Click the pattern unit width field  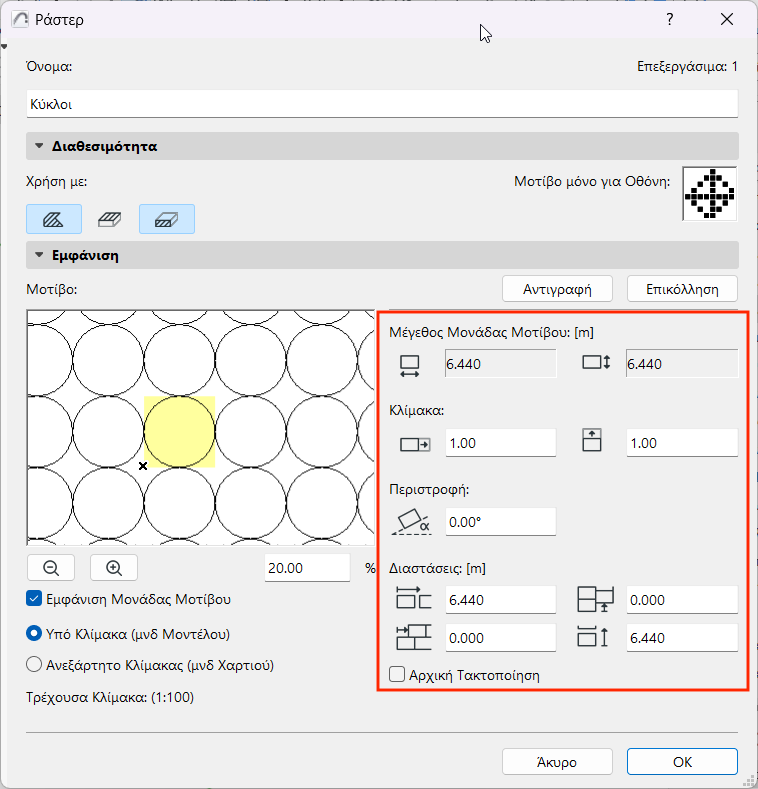pos(501,363)
